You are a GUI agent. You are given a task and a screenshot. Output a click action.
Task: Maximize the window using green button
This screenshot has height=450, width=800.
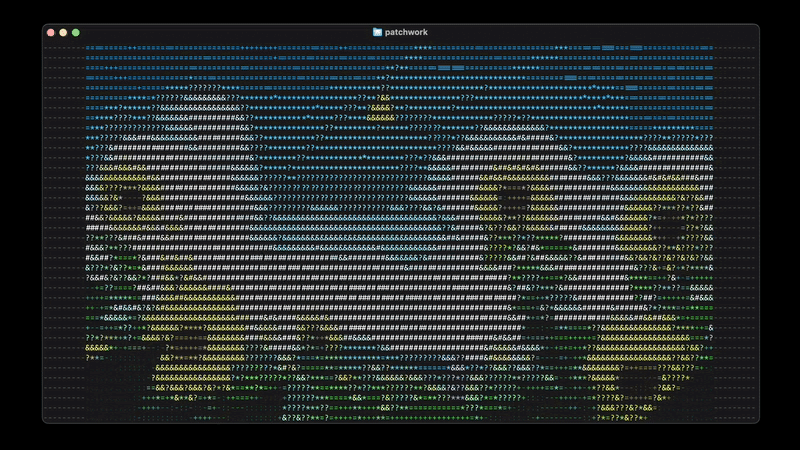click(75, 32)
